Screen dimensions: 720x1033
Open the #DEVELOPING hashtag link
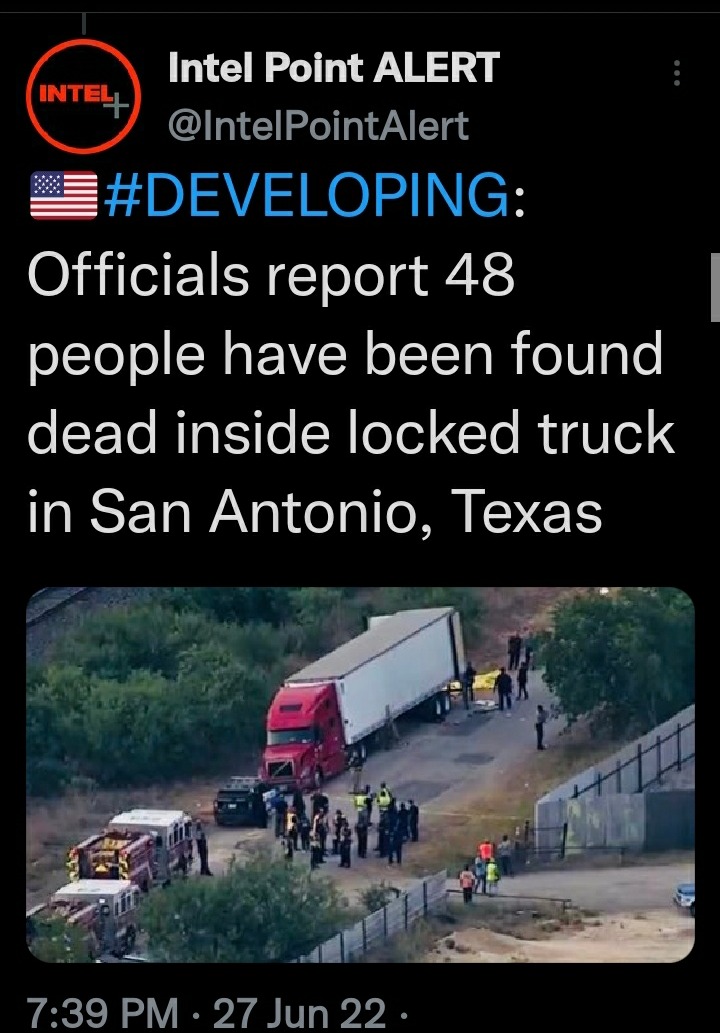307,194
